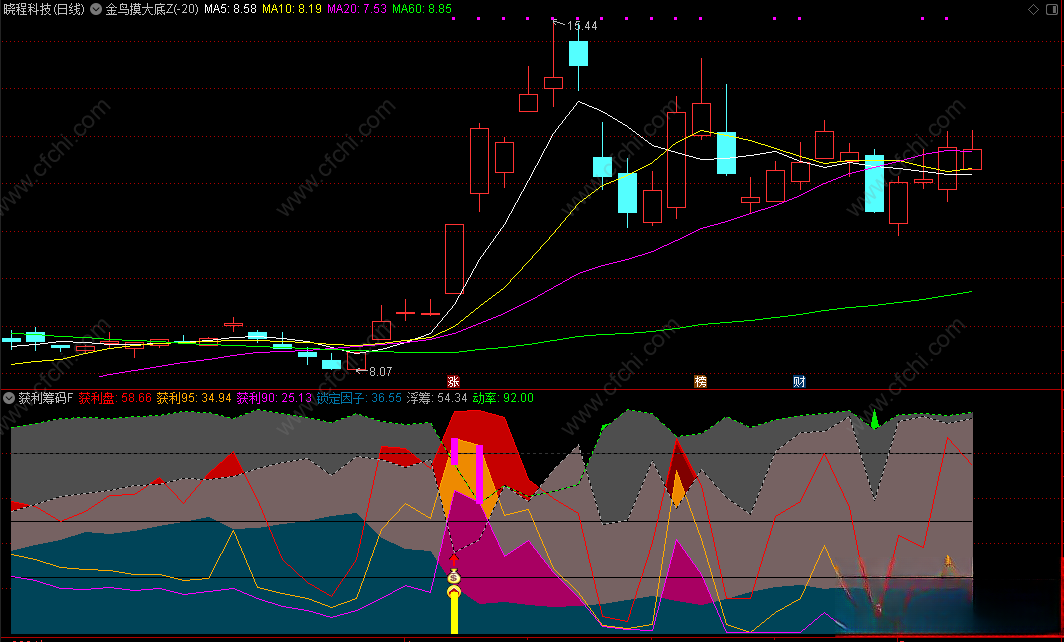Click the MA10: 8.19 label
Viewport: 1064px width, 642px height.
coord(292,9)
